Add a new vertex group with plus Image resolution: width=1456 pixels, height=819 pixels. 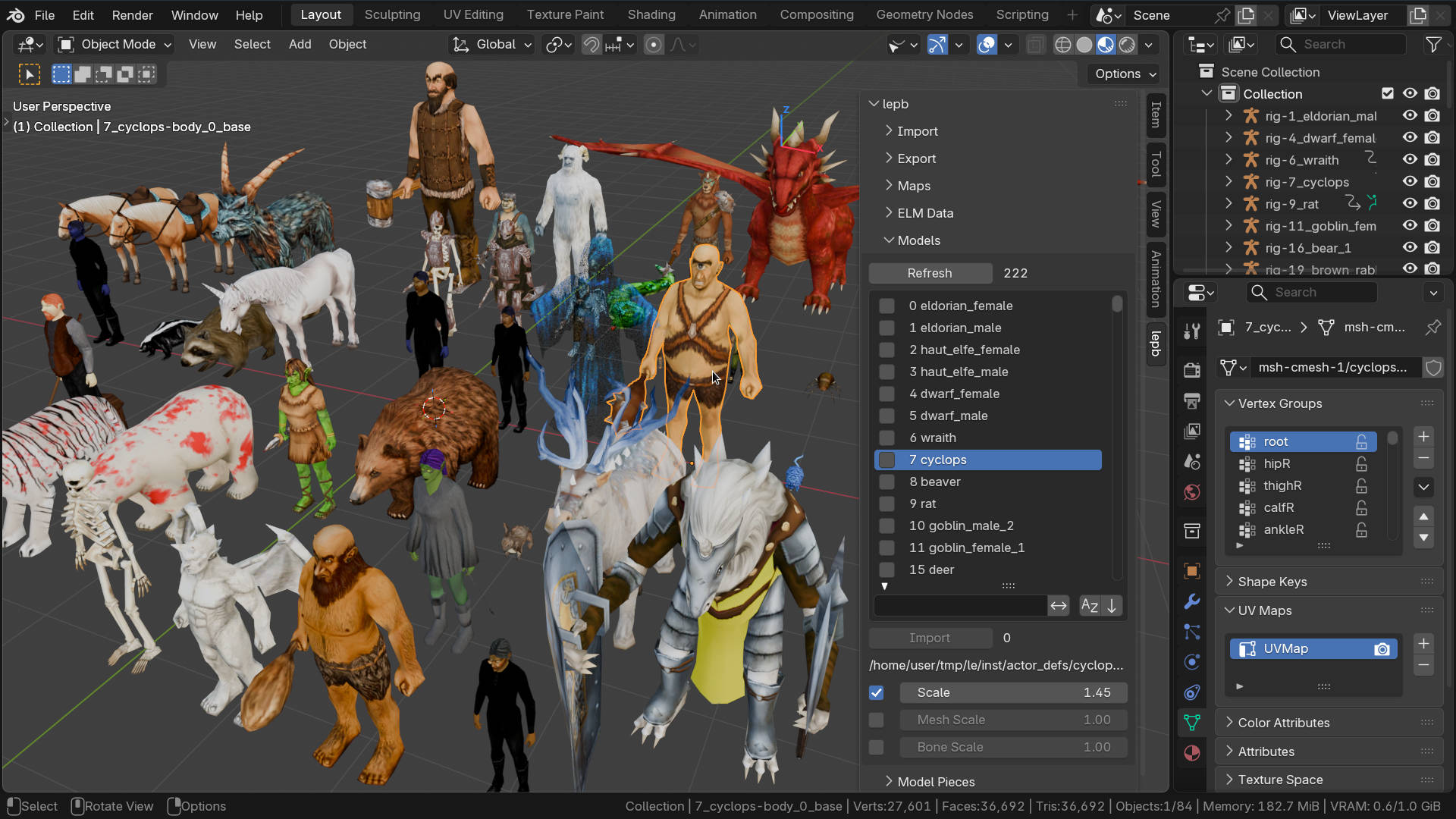1423,437
